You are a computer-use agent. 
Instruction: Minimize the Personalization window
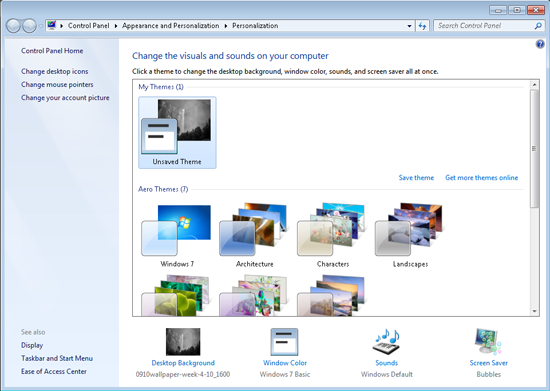coord(498,10)
